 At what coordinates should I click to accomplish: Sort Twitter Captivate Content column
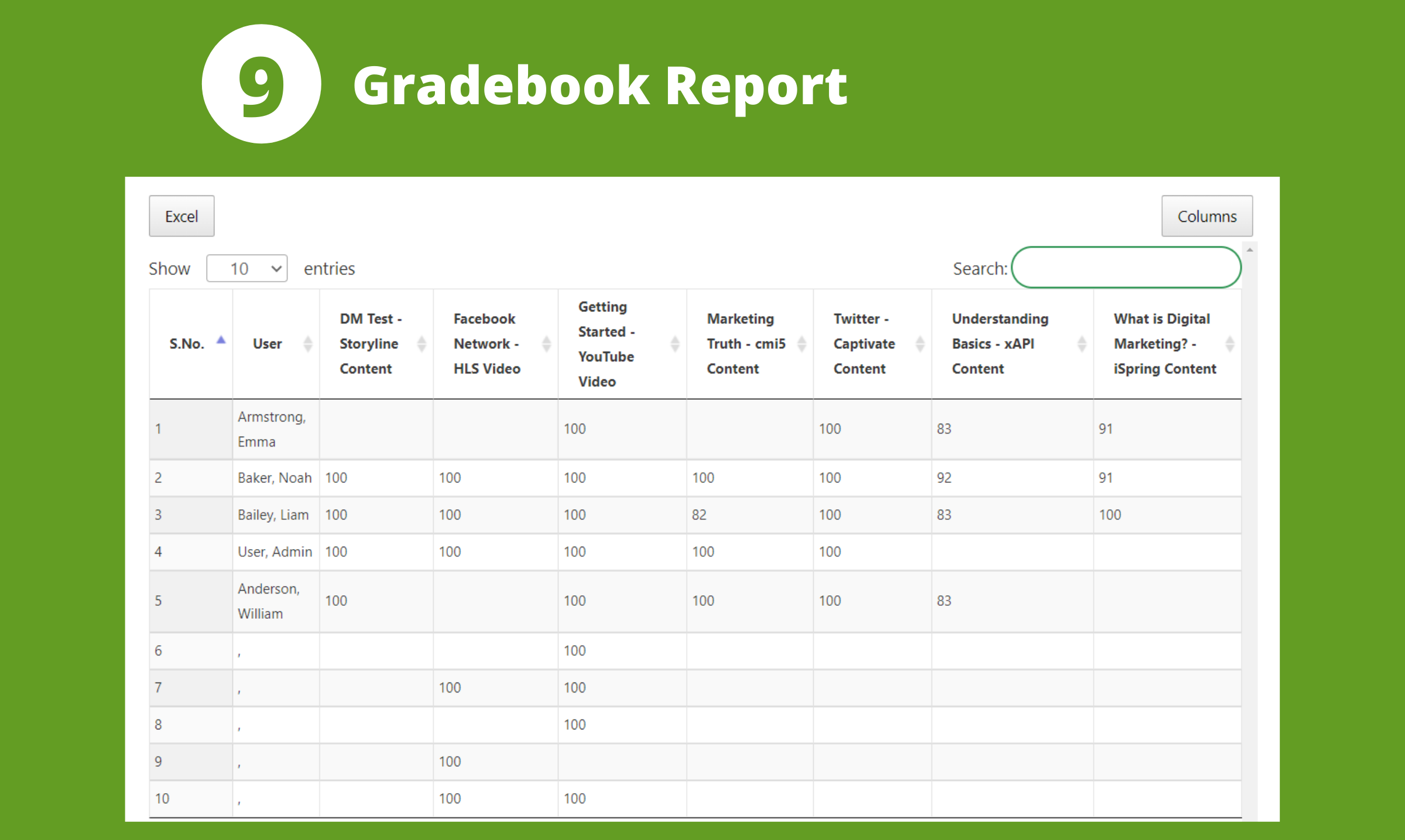pyautogui.click(x=920, y=344)
